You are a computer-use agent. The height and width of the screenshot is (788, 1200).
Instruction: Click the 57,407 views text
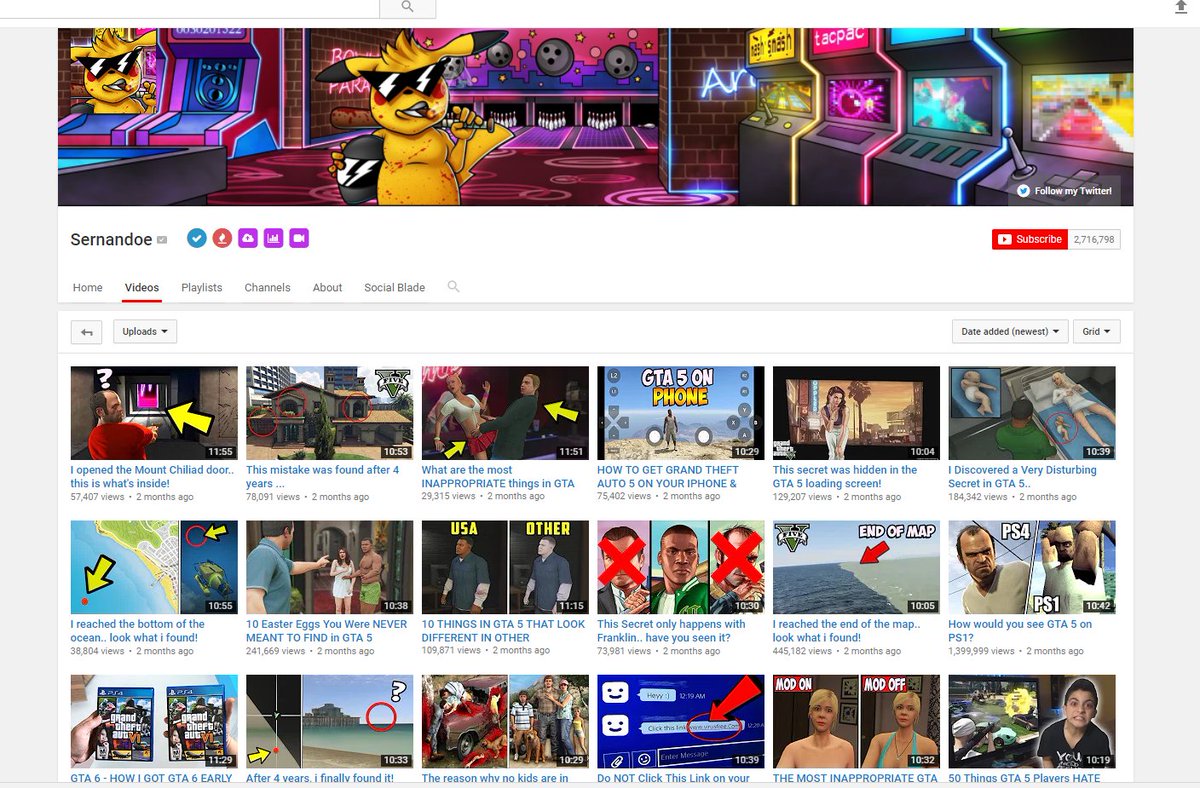(x=98, y=497)
